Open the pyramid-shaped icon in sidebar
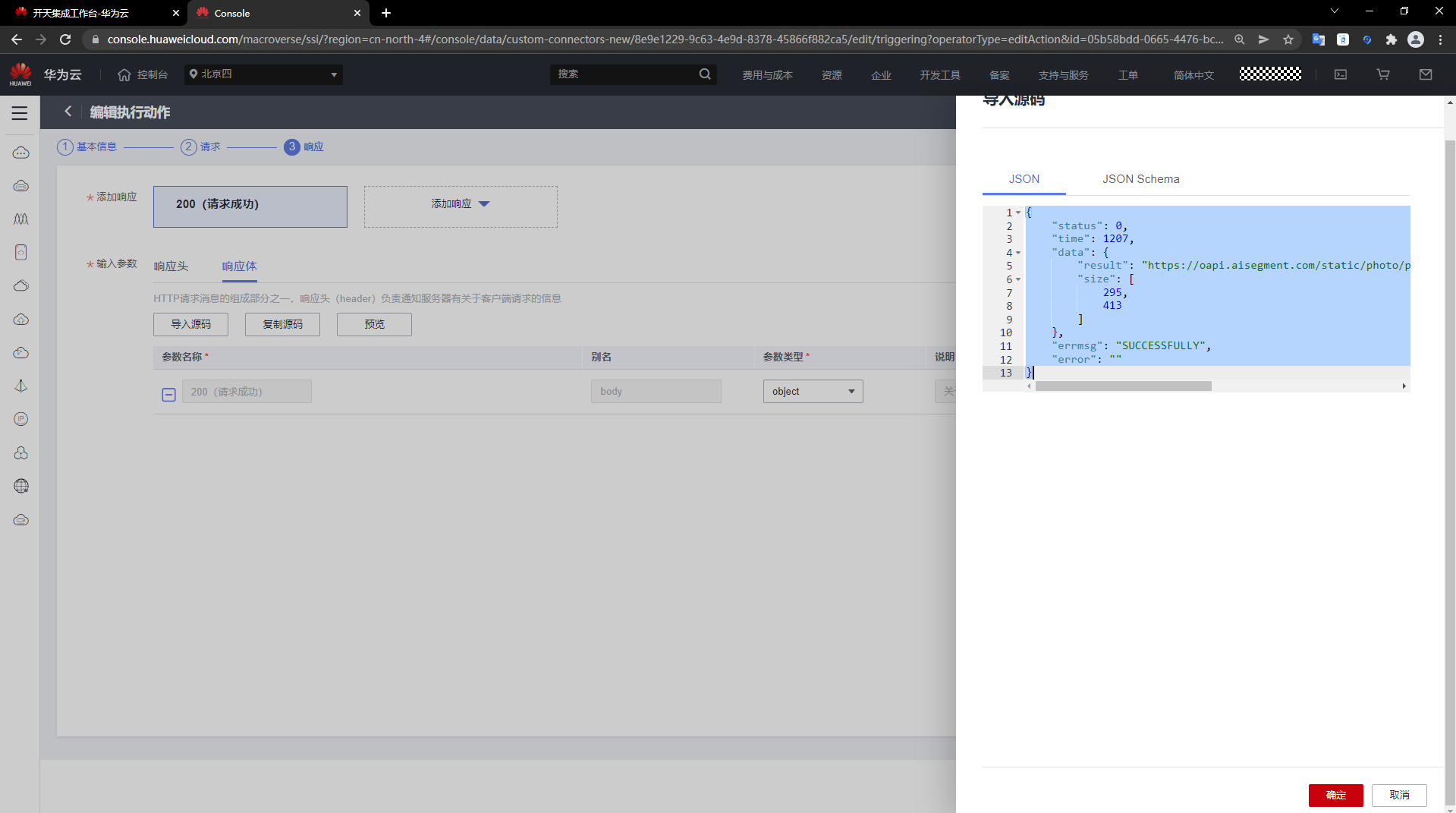 coord(21,386)
